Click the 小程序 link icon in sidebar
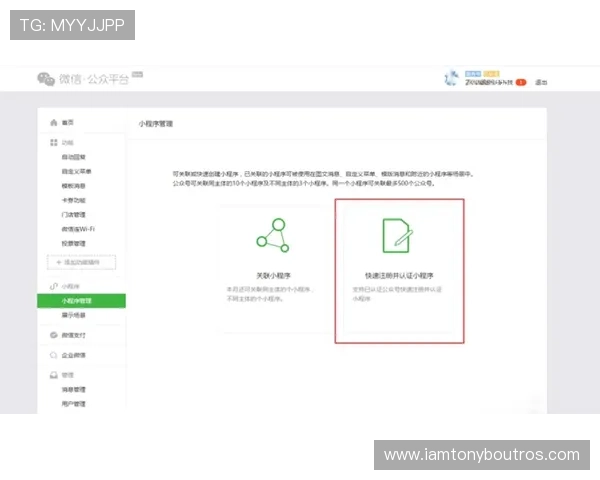Image resolution: width=600 pixels, height=480 pixels. coord(54,286)
